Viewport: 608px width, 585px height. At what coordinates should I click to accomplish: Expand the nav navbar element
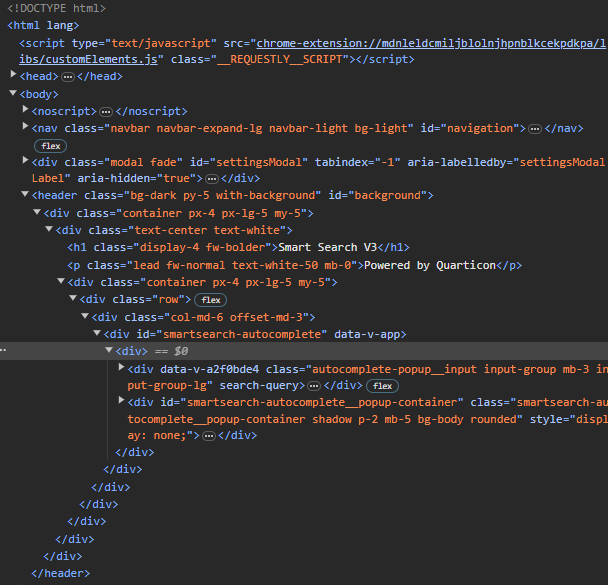(25, 126)
